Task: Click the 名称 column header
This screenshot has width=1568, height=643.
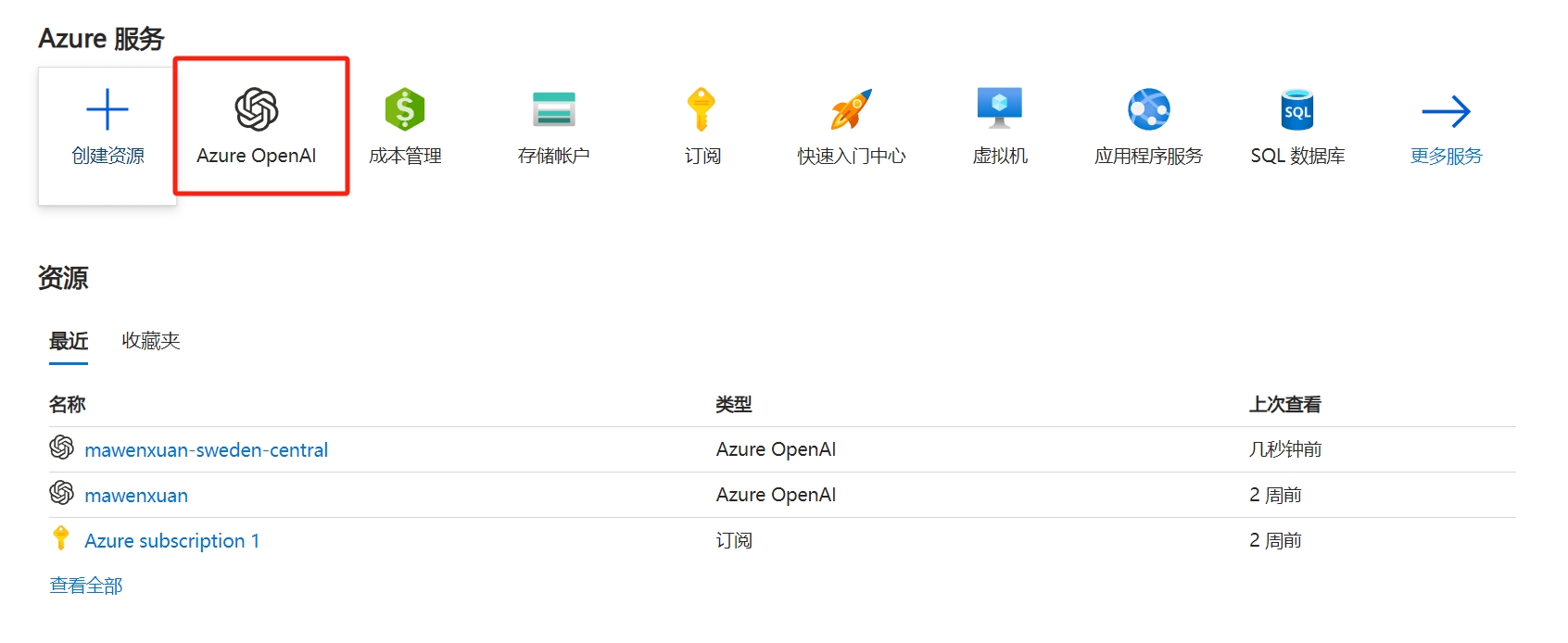Action: click(68, 404)
